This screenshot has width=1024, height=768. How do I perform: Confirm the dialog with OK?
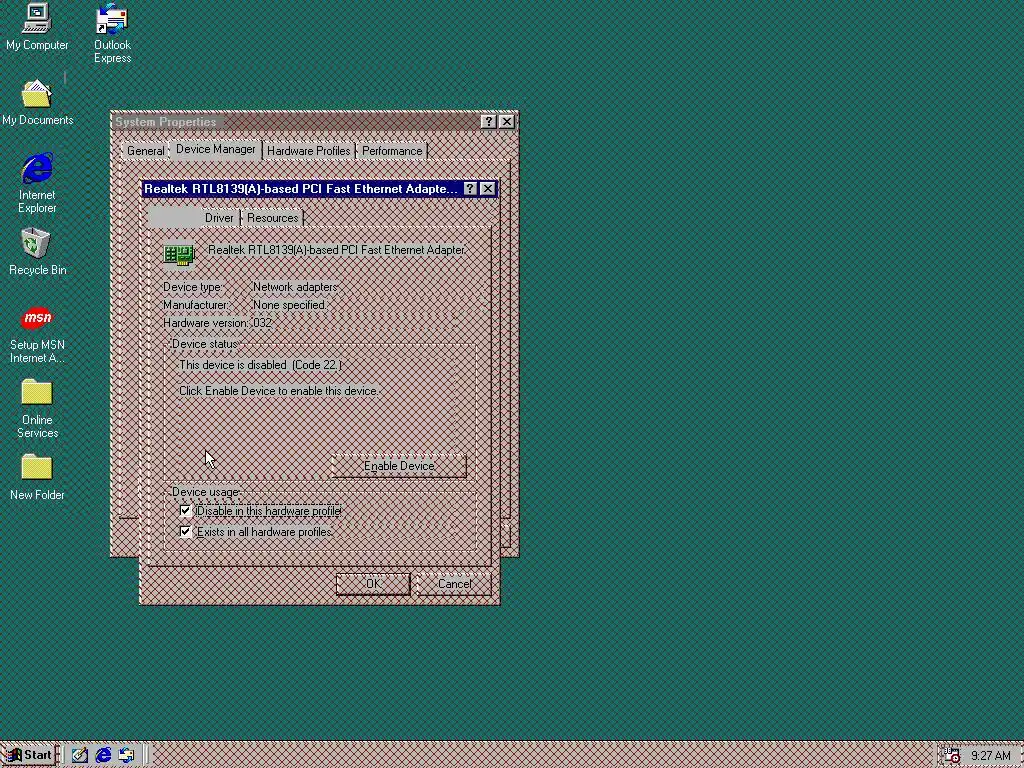(x=373, y=584)
